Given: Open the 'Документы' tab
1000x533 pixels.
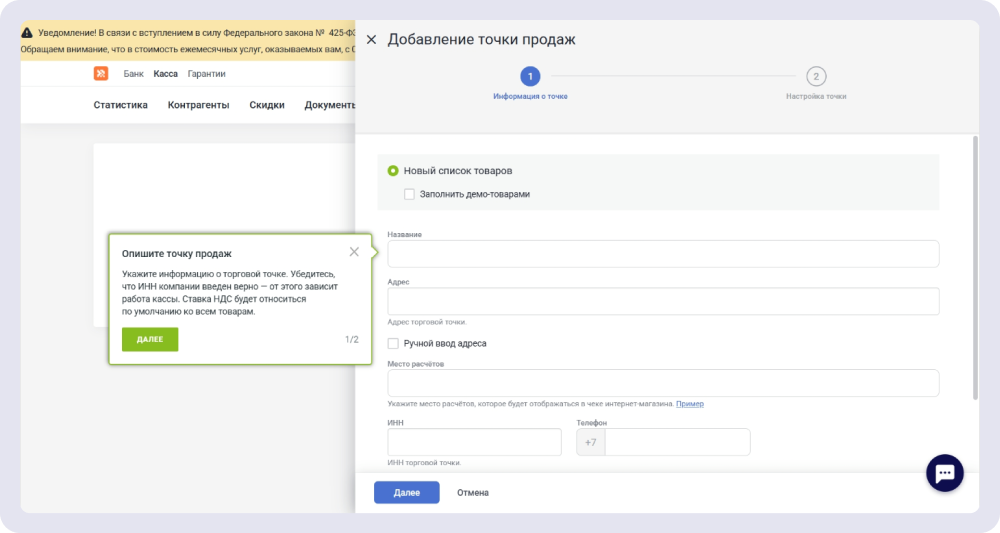Looking at the screenshot, I should (330, 105).
